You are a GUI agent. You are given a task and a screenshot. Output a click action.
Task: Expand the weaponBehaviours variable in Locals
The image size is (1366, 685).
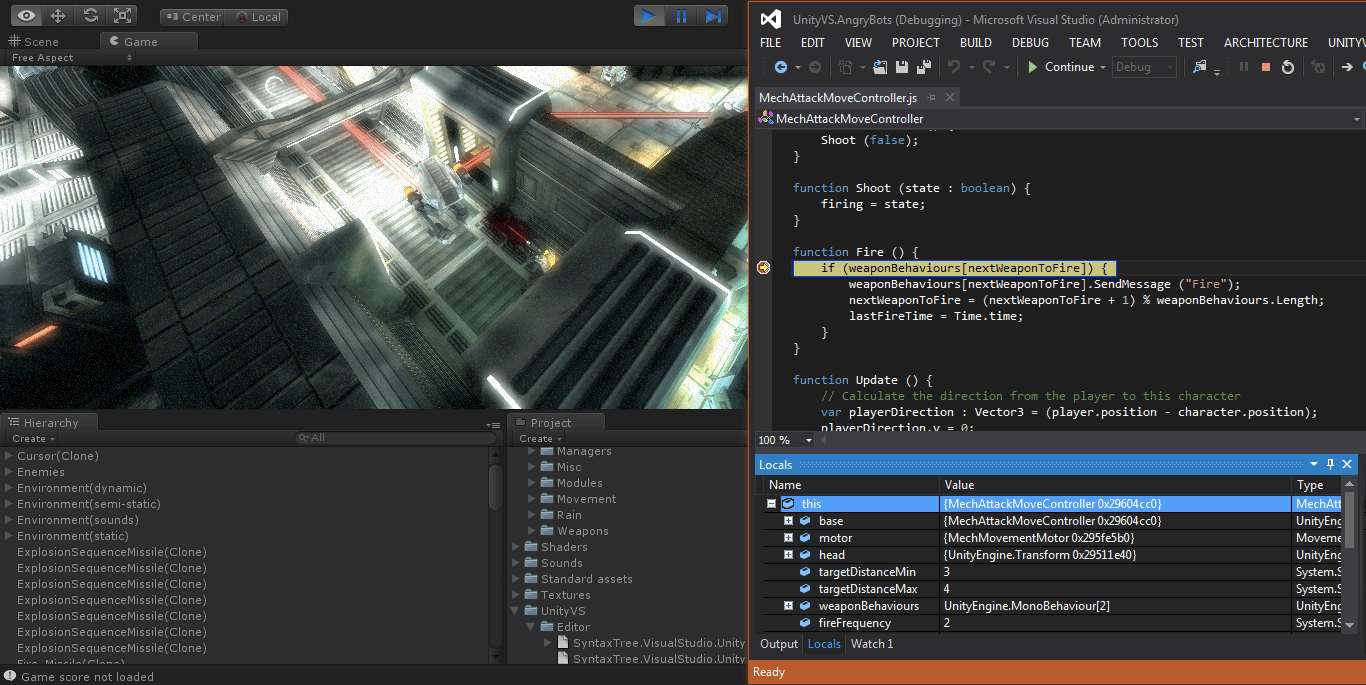pos(787,605)
